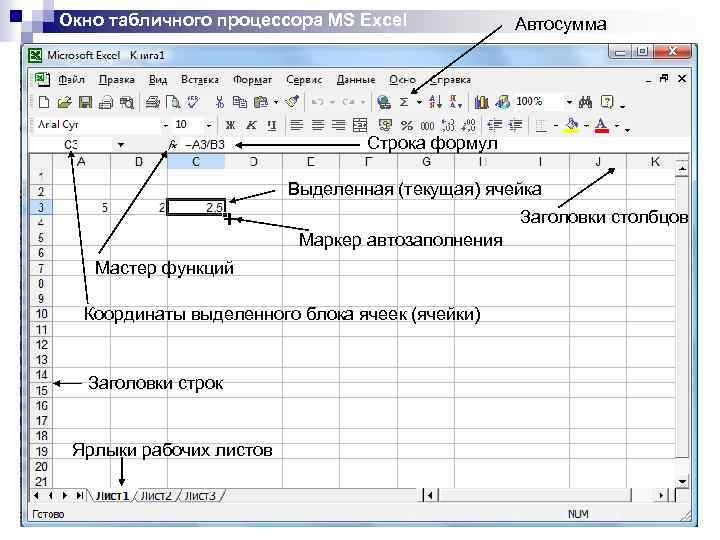Viewport: 720px width, 540px height.
Task: Select row header 10
Action: 41,314
